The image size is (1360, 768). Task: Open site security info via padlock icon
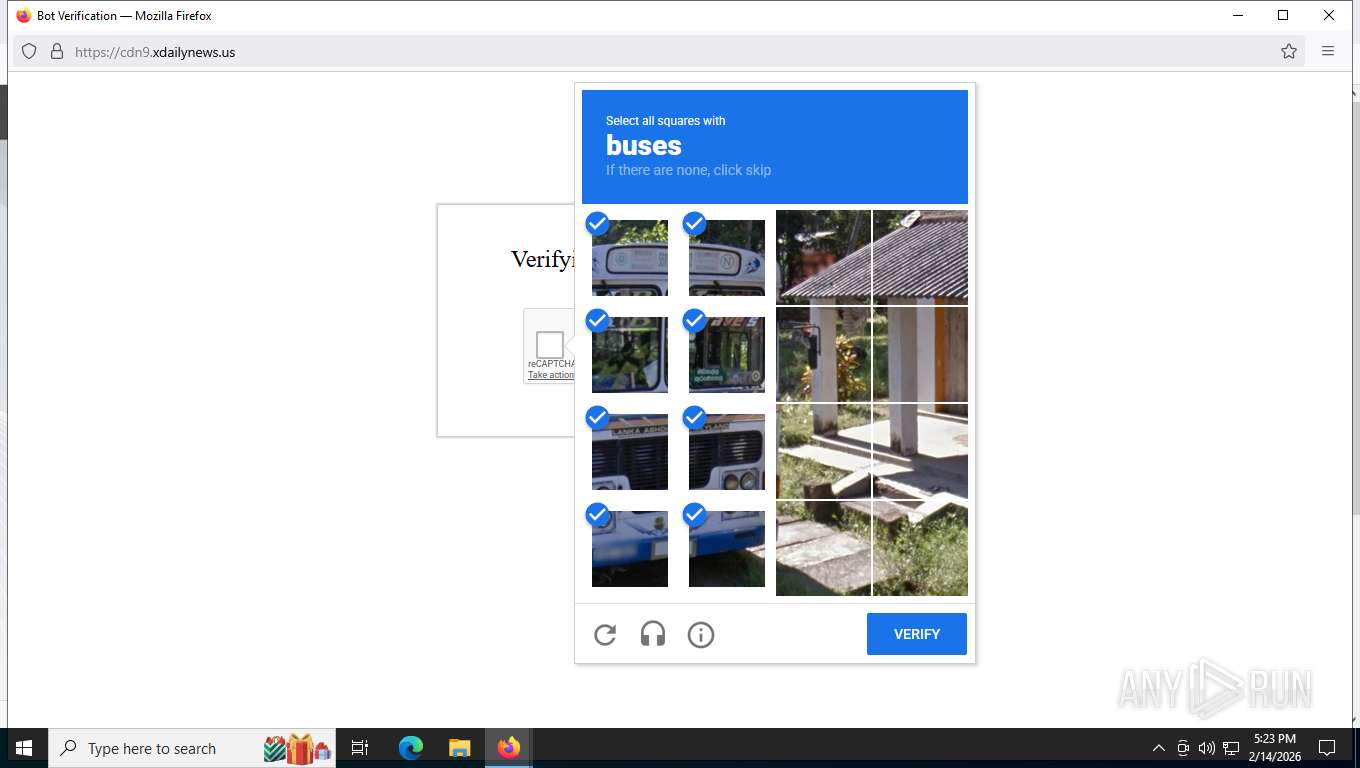[57, 51]
